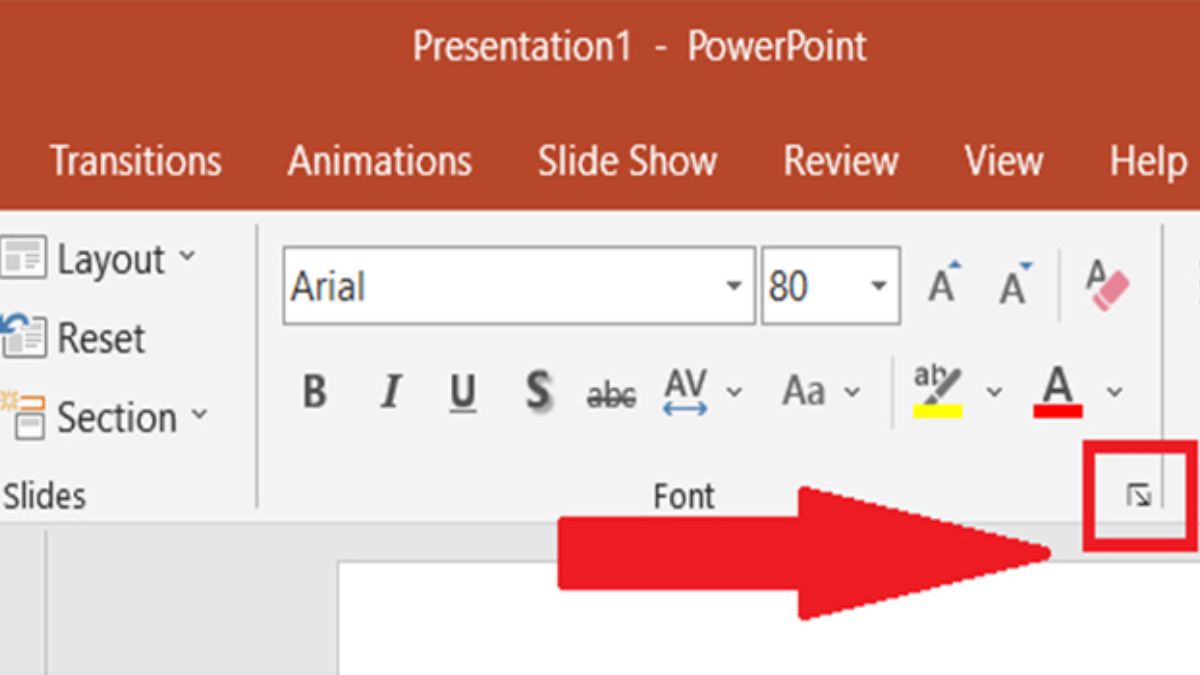This screenshot has height=675, width=1200.
Task: Open the font name dropdown arrow
Action: click(x=734, y=287)
